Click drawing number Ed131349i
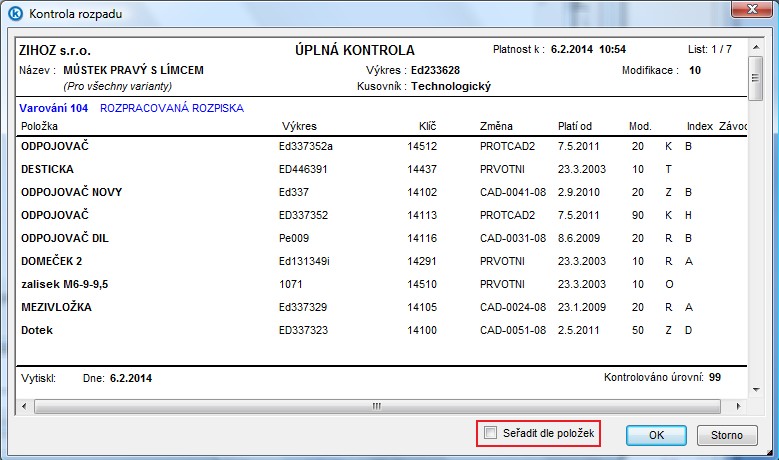The width and height of the screenshot is (779, 460). tap(304, 261)
